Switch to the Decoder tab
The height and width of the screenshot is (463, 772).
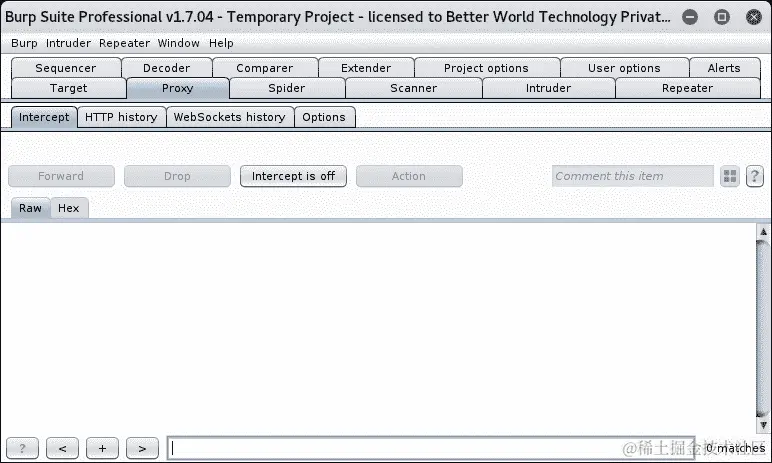(166, 68)
